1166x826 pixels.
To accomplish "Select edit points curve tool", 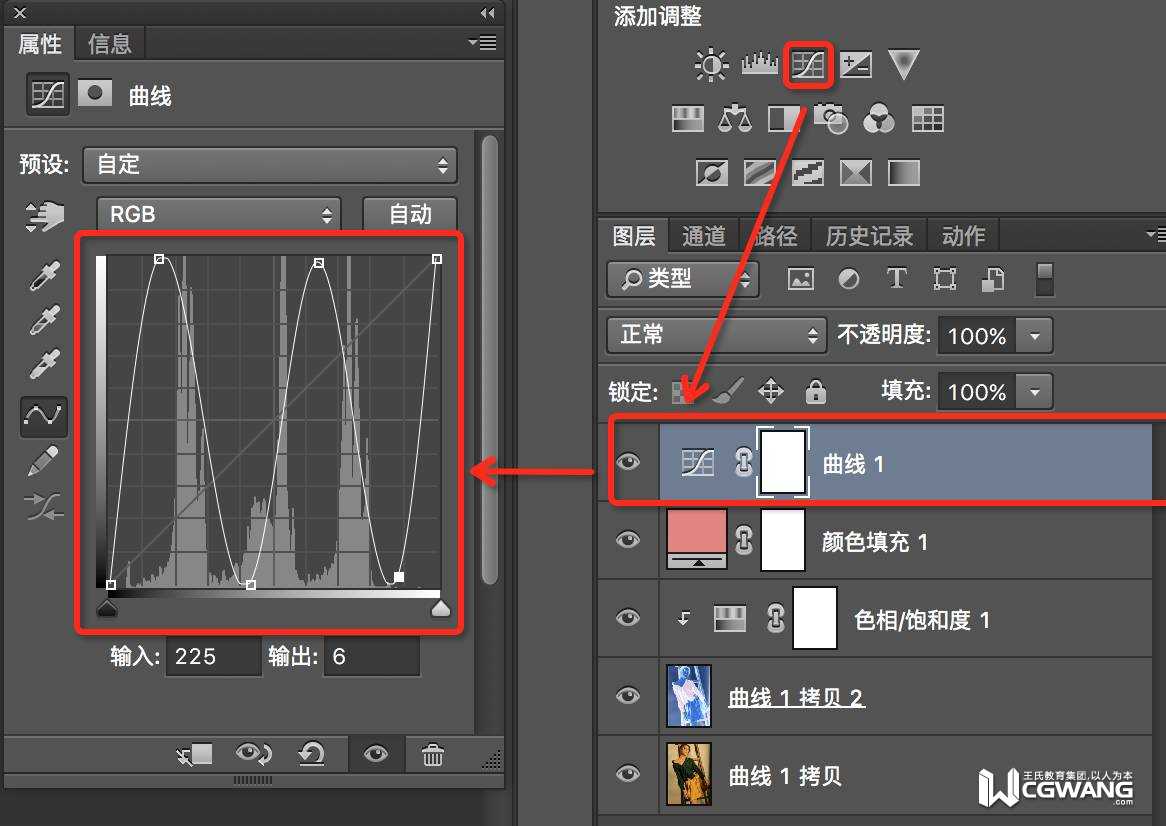I will pyautogui.click(x=43, y=416).
